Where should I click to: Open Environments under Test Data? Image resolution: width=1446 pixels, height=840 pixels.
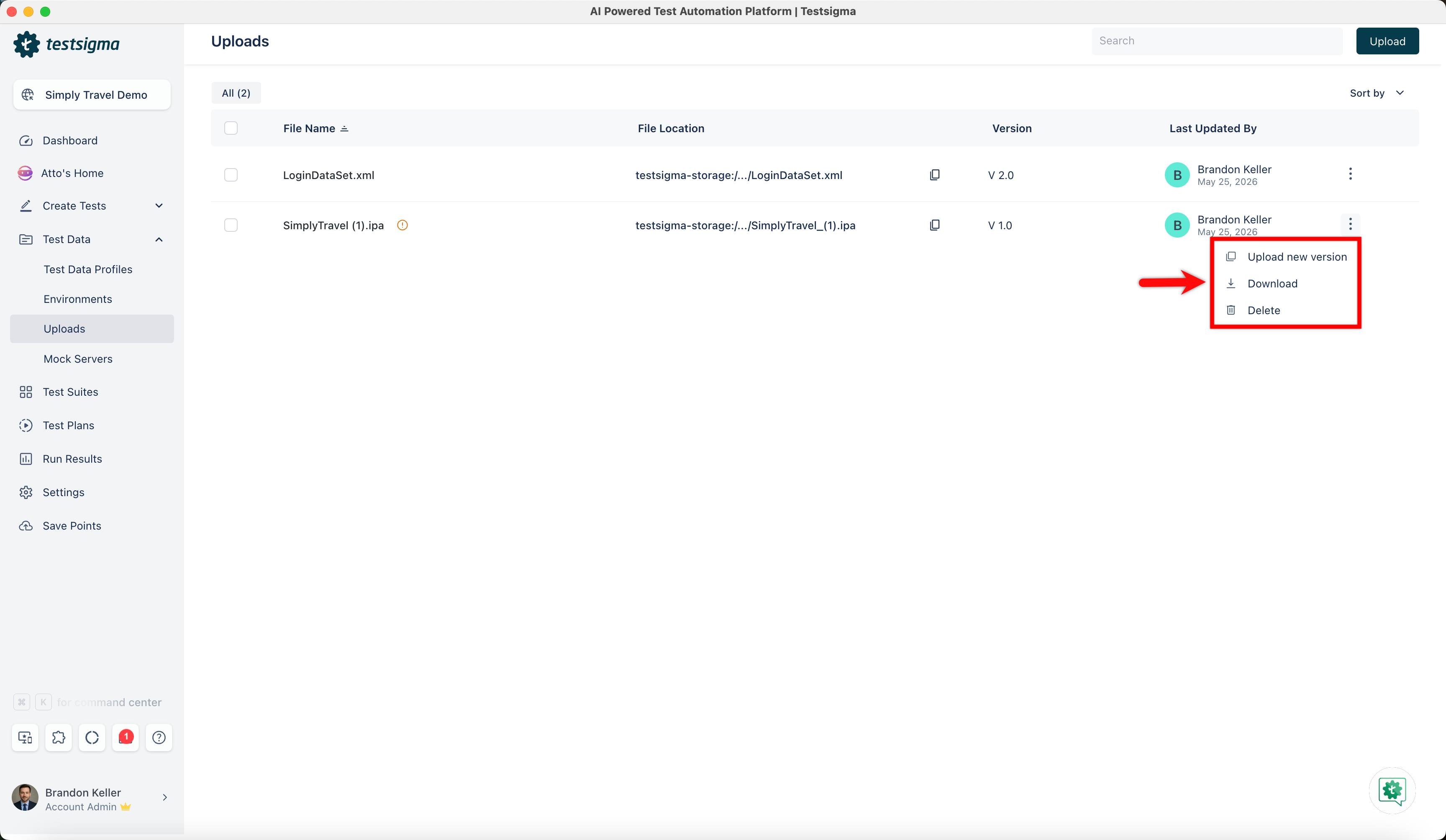pyautogui.click(x=77, y=300)
